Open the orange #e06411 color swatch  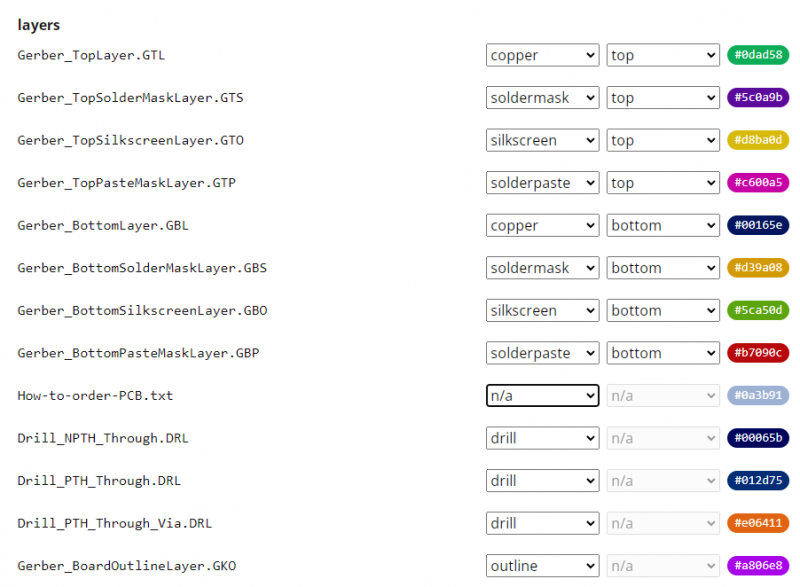[x=757, y=523]
